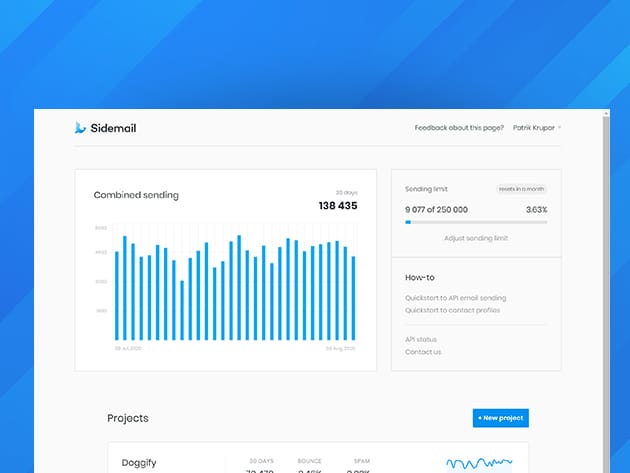Open Quickstart to contact profiles

coord(452,310)
